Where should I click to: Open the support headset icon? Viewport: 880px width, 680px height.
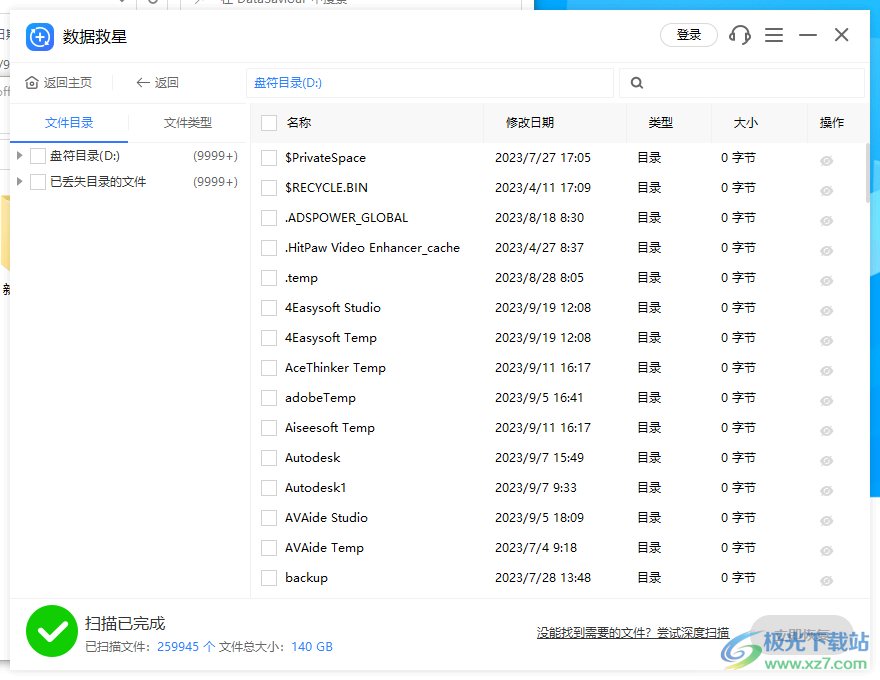click(739, 35)
